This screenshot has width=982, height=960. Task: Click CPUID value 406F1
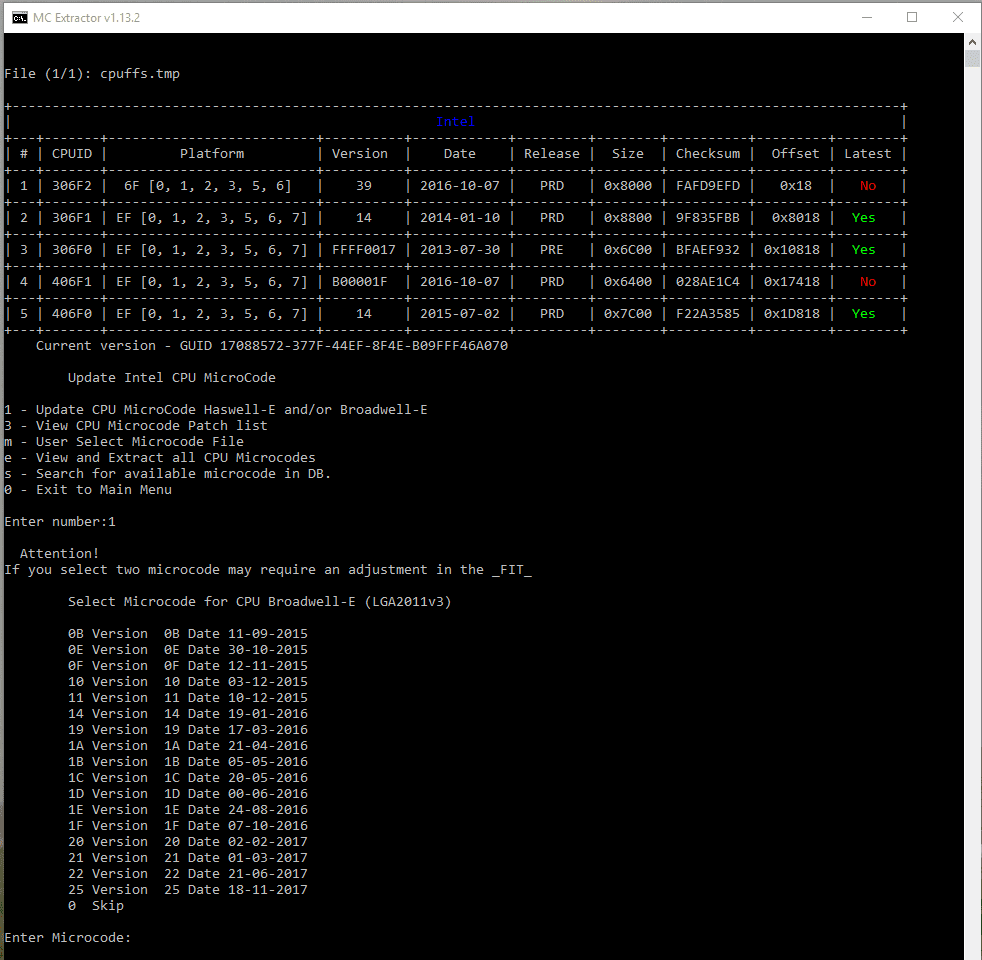72,282
